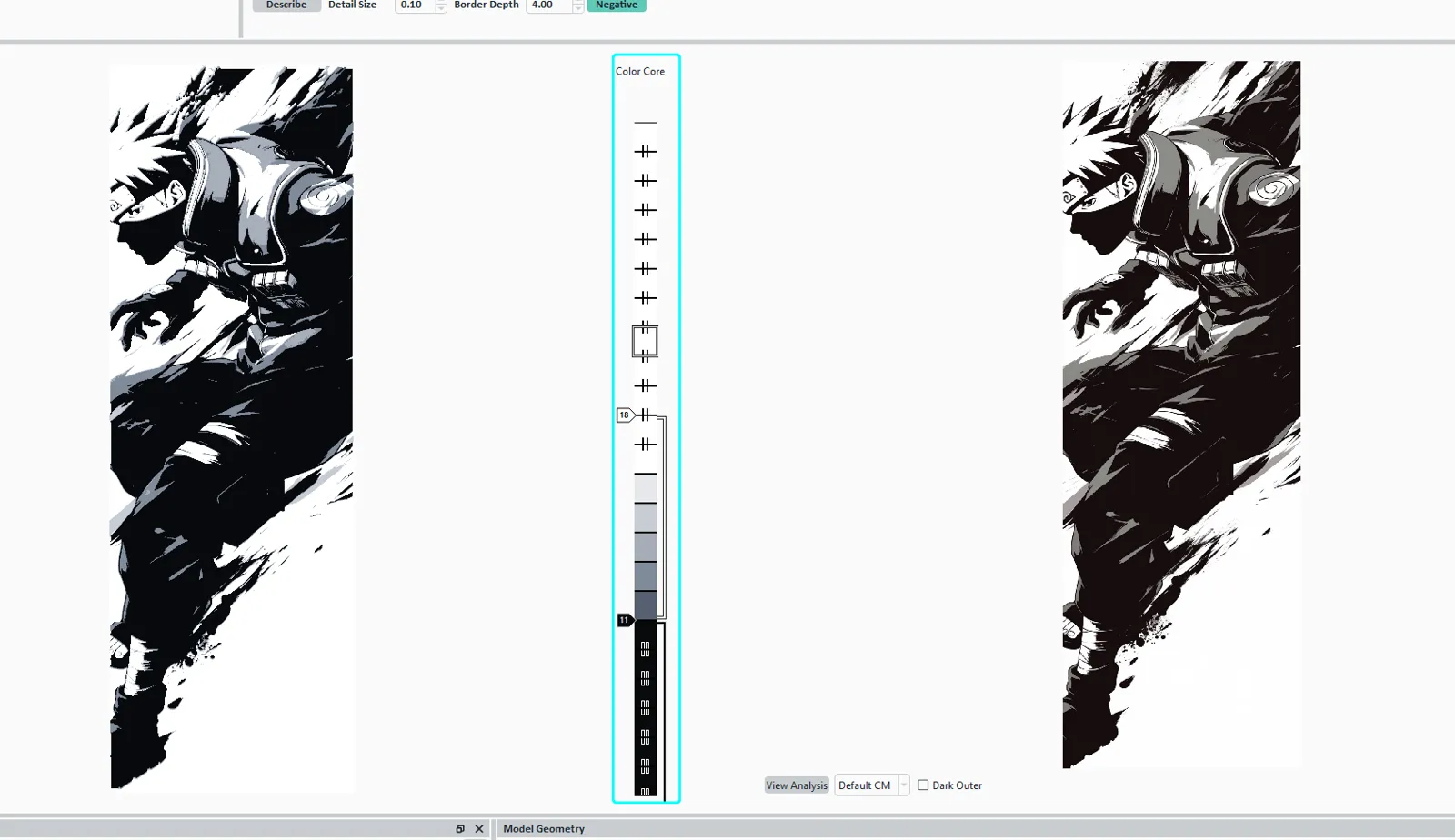This screenshot has height=840, width=1455.
Task: Select the boxed layer segment in Color Core
Action: (645, 341)
